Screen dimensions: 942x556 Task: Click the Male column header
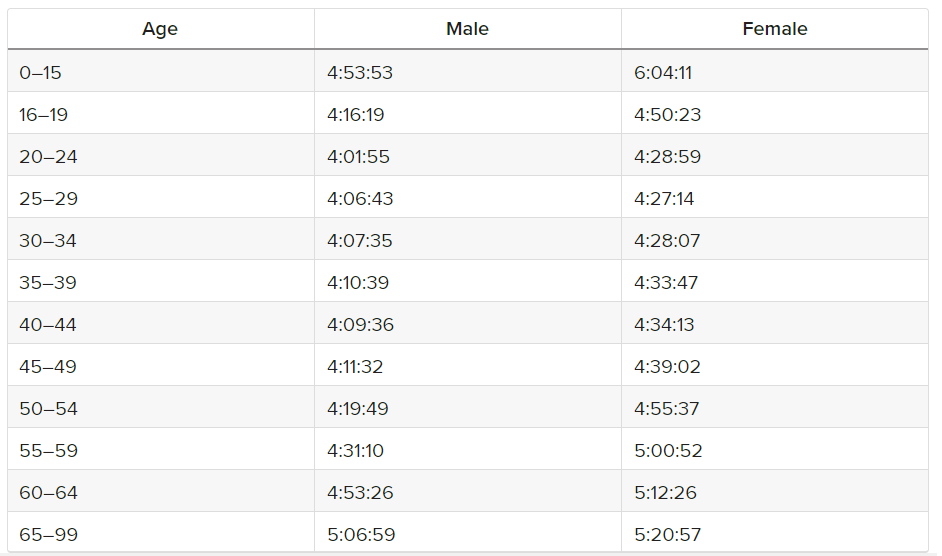coord(467,29)
